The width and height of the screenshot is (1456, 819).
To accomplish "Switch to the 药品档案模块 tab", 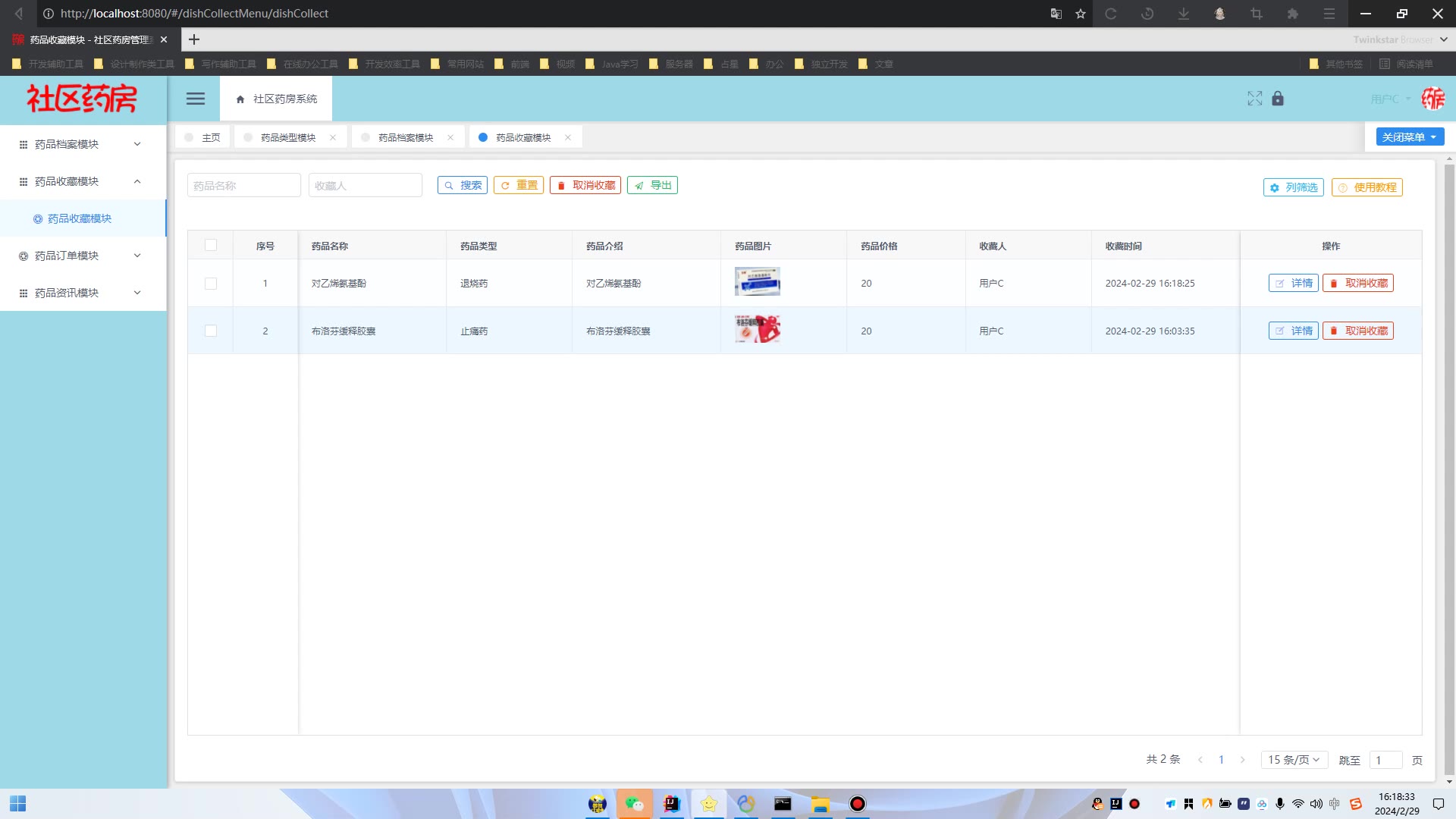I will 406,137.
